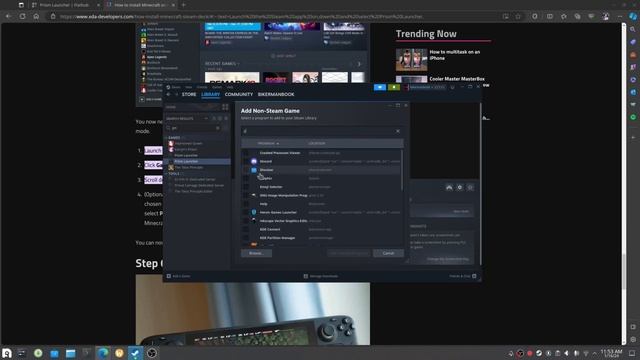This screenshot has height=360, width=640.
Task: Clear the program search field with X
Action: pos(398,131)
